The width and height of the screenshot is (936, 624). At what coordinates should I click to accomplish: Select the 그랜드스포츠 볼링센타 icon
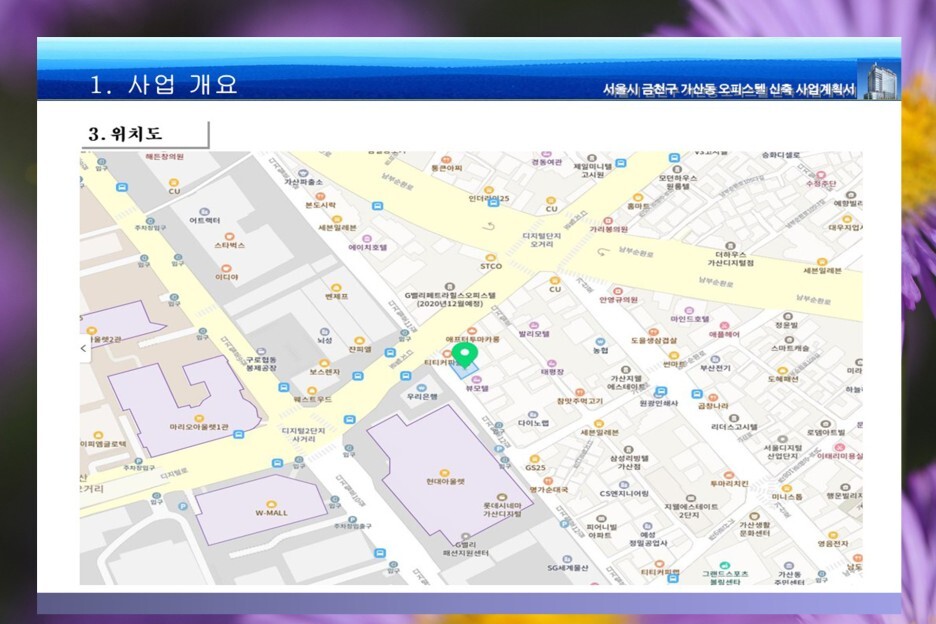coord(724,565)
